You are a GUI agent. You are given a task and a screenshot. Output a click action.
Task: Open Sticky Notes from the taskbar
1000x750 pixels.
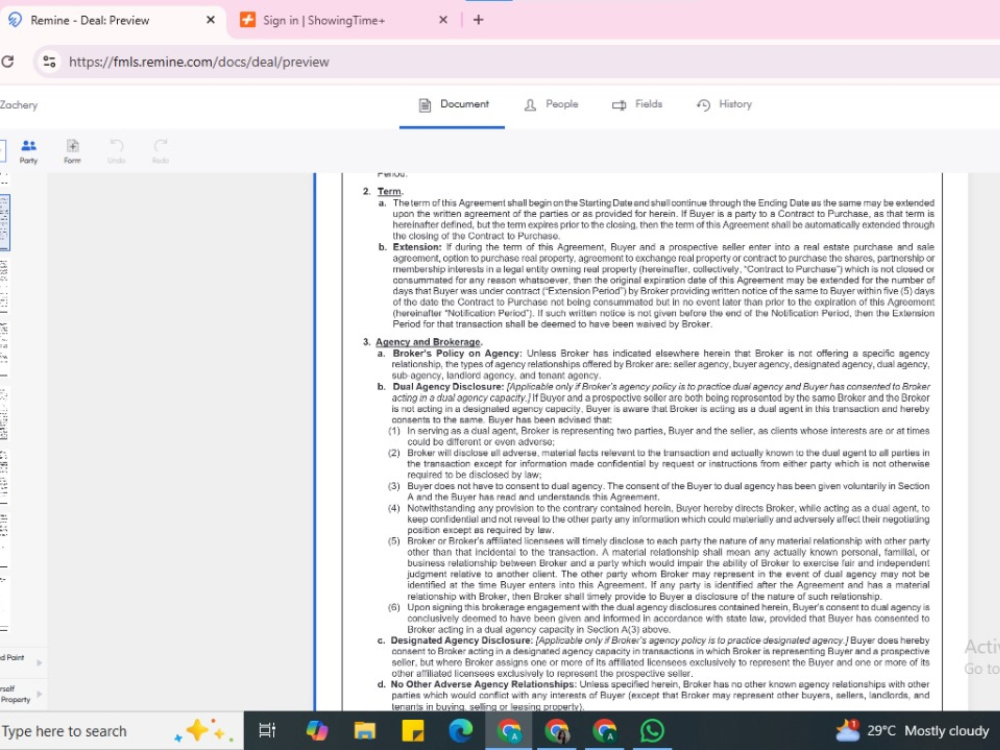click(413, 731)
